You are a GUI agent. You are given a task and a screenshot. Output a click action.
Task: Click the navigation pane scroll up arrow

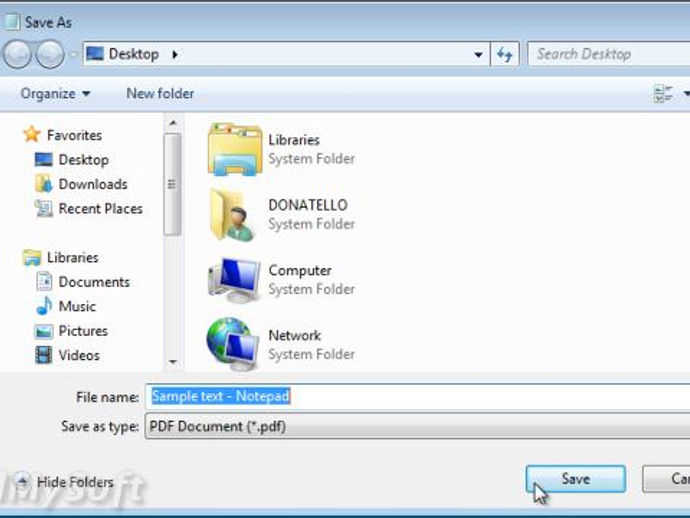coord(172,123)
